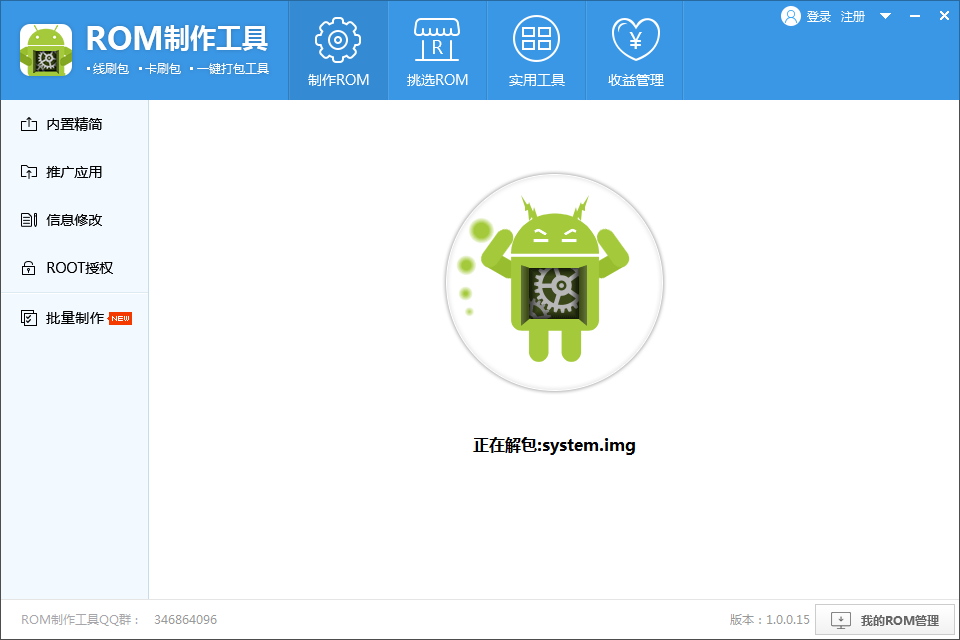
Task: Close the ROM tool window
Action: point(944,17)
